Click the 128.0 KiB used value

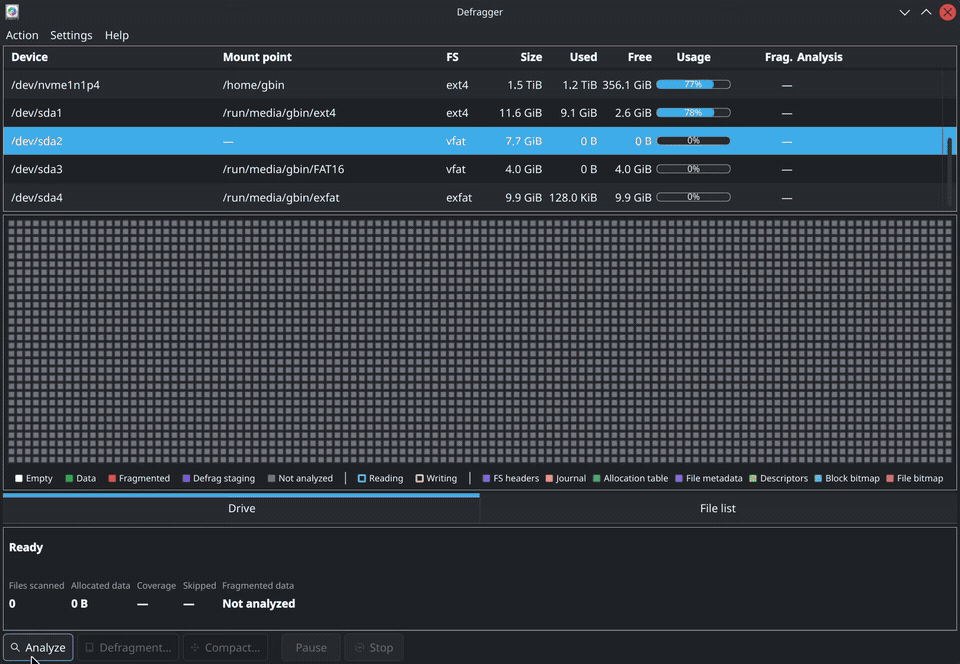point(572,198)
